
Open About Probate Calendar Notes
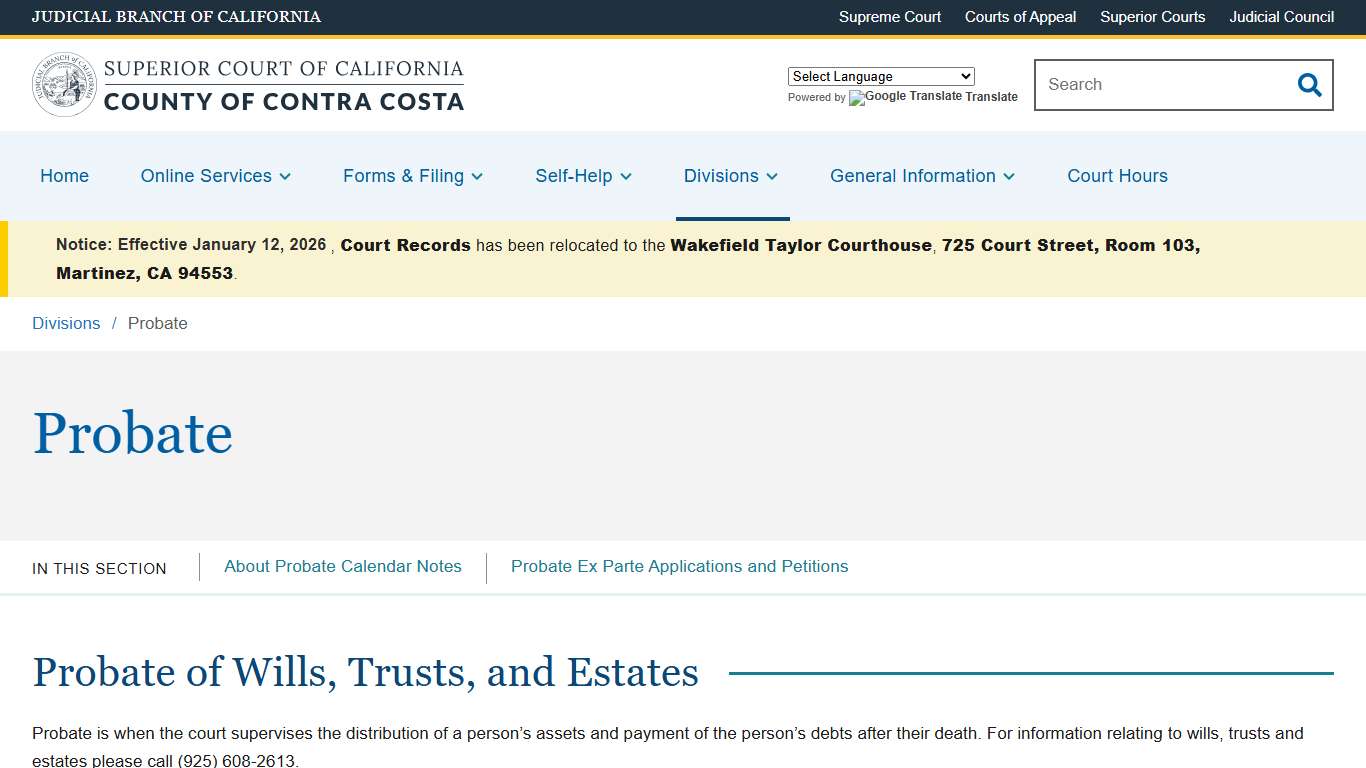[342, 566]
